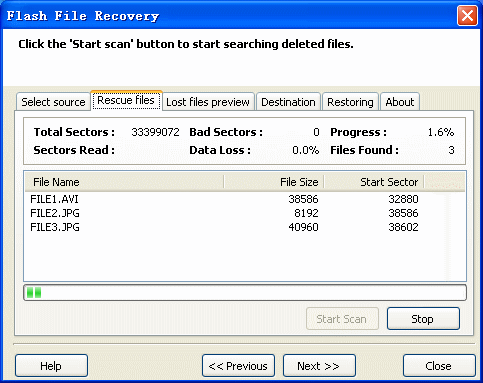Sort by the File Size column header
Screen dimensions: 483x383
274,182
